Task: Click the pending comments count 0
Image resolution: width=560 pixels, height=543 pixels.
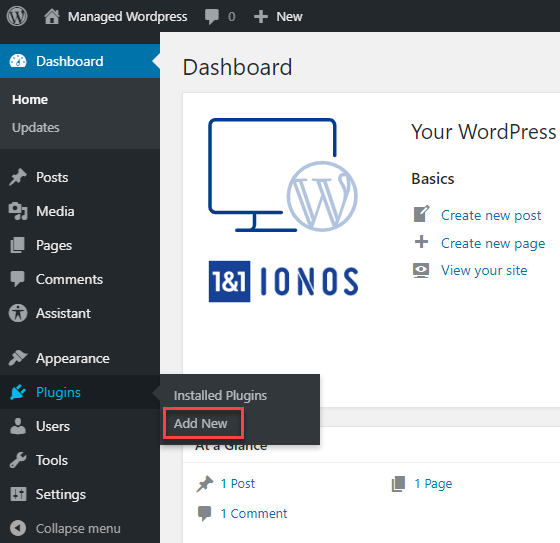Action: [232, 17]
